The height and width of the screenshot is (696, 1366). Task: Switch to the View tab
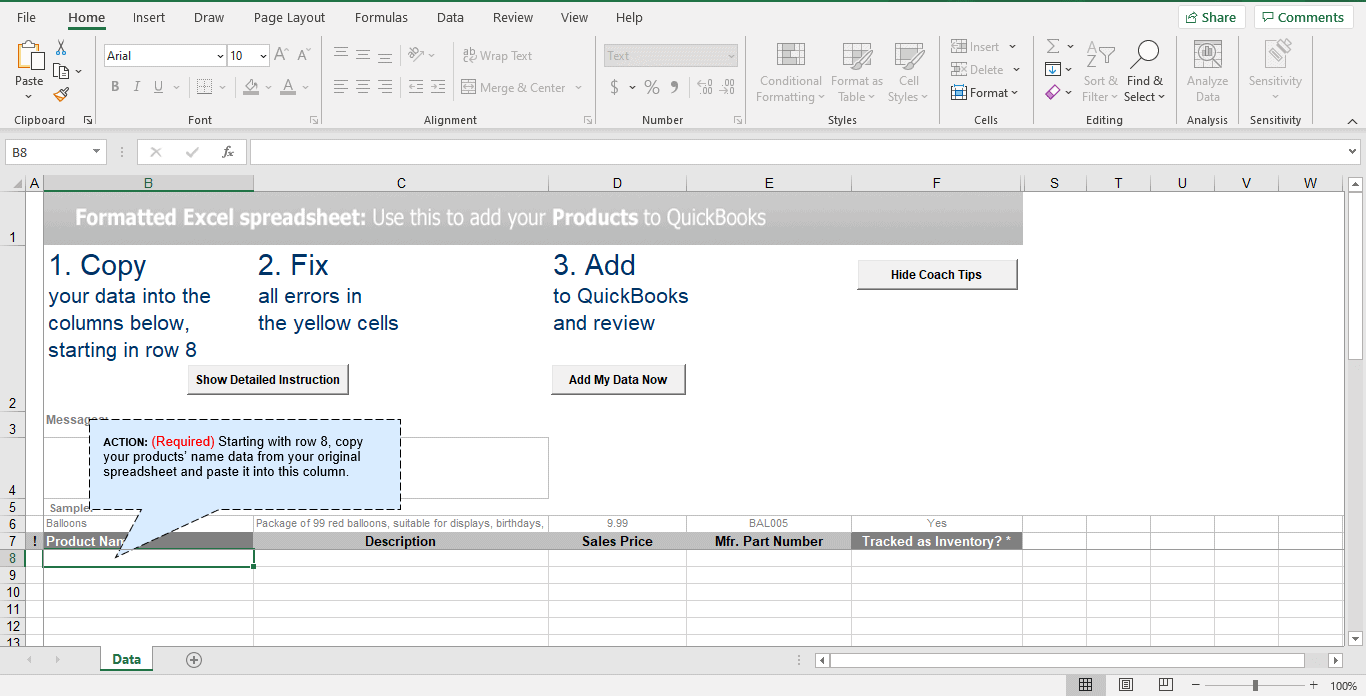(574, 17)
